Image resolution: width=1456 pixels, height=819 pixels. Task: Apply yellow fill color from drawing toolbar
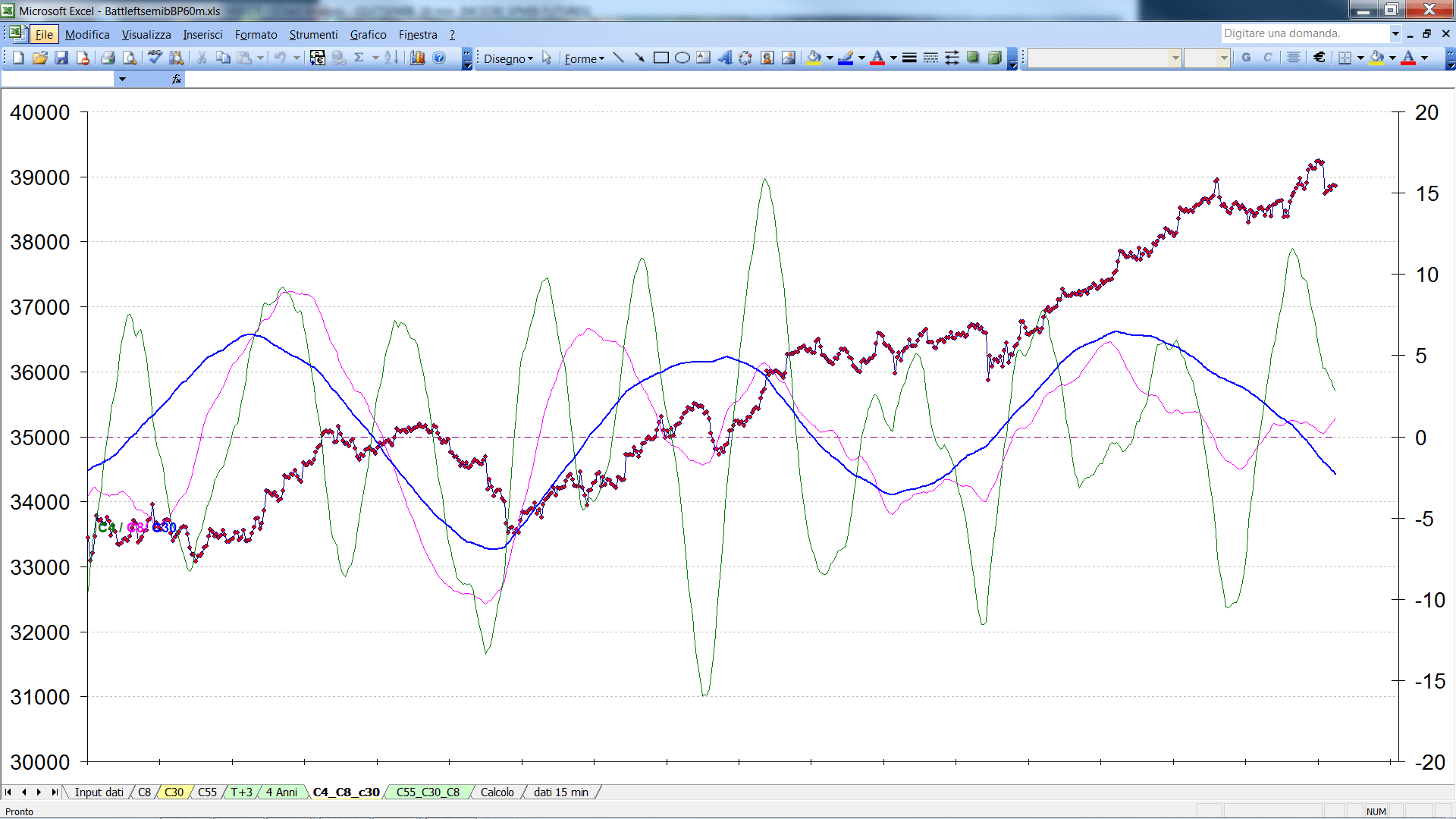click(814, 58)
